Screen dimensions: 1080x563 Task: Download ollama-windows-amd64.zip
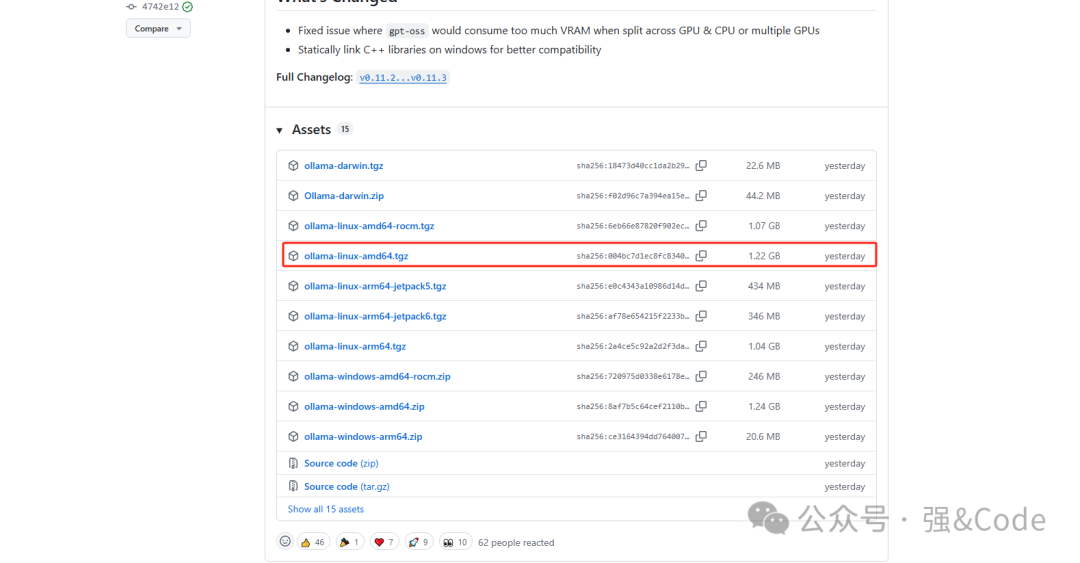[x=364, y=407]
